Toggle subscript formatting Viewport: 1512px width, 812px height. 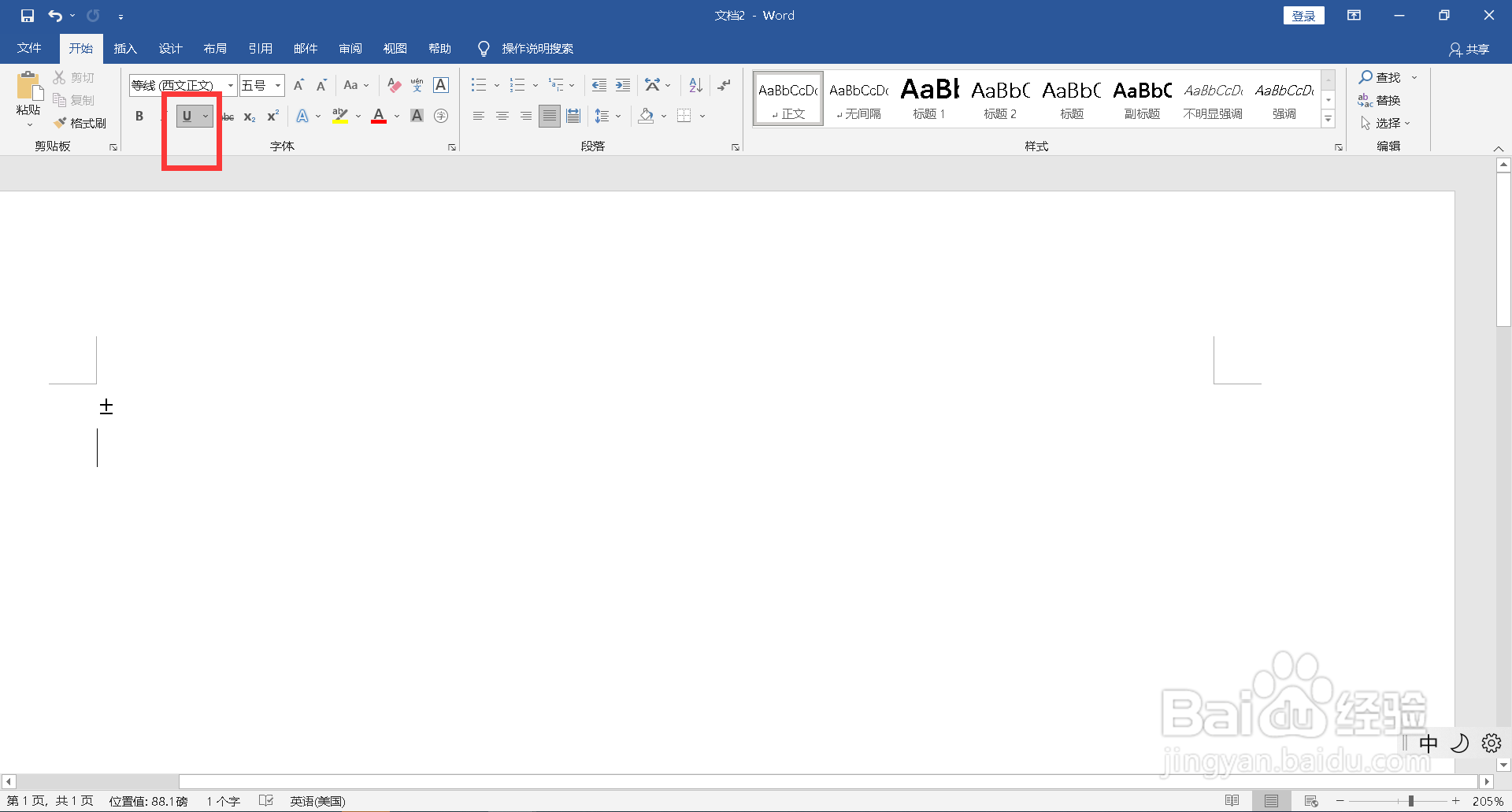point(250,117)
